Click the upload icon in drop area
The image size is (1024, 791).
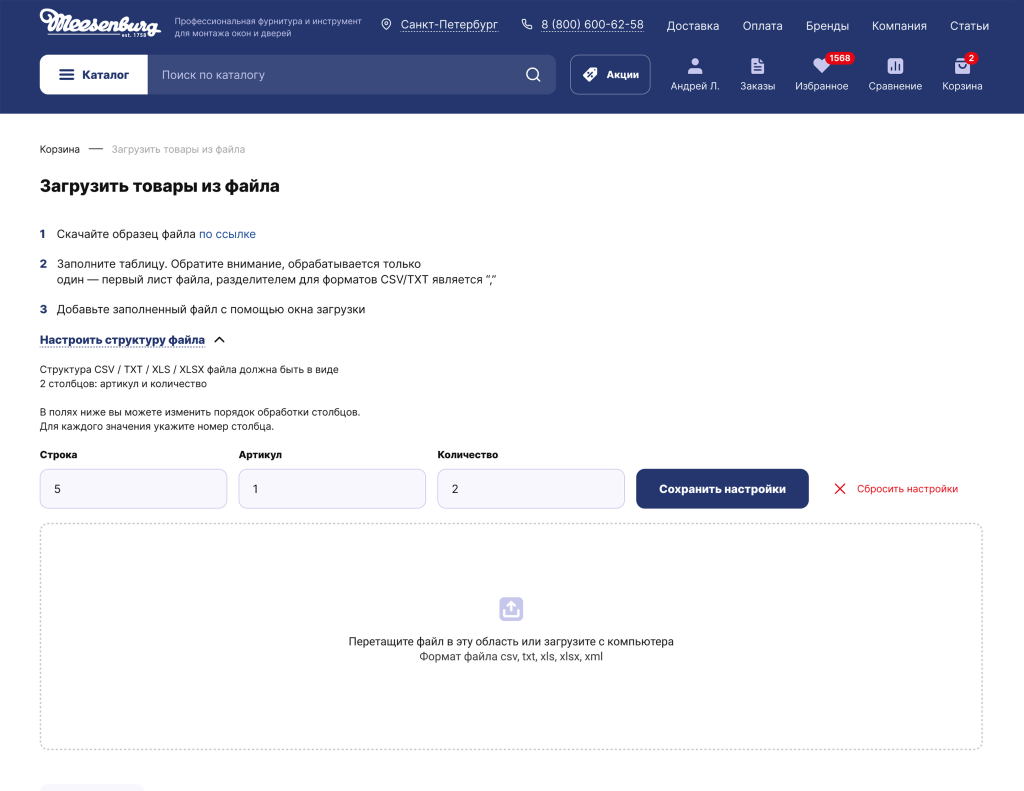pos(511,608)
